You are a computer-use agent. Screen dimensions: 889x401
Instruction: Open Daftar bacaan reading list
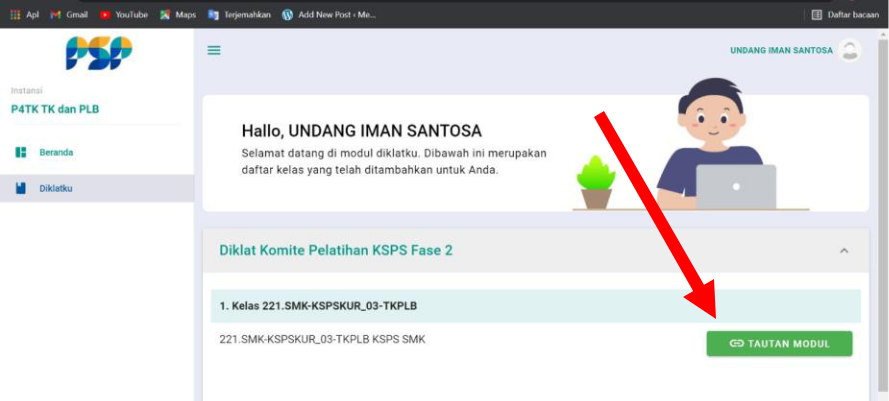pos(845,15)
